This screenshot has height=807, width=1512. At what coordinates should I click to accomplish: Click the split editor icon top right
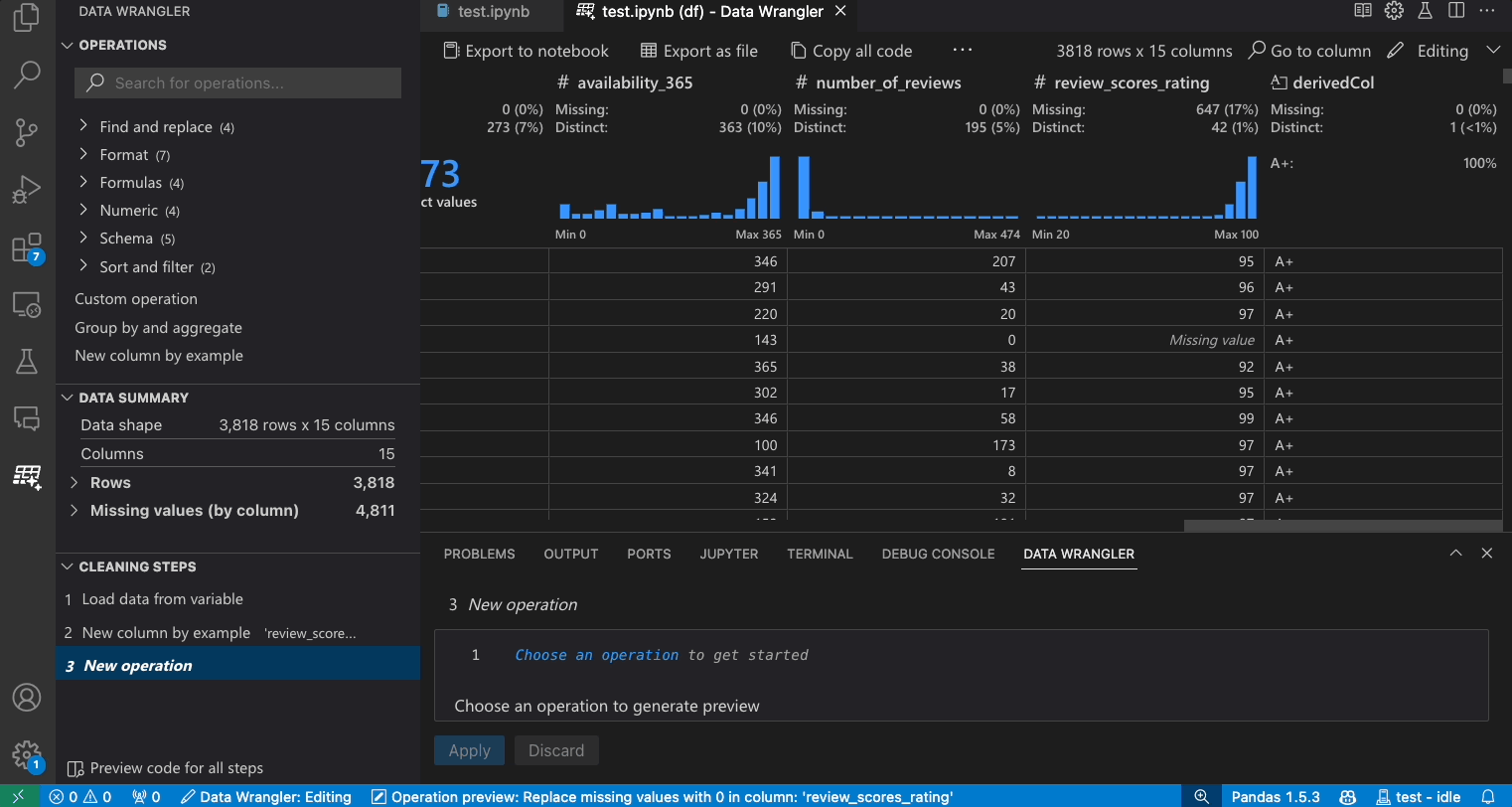tap(1455, 11)
